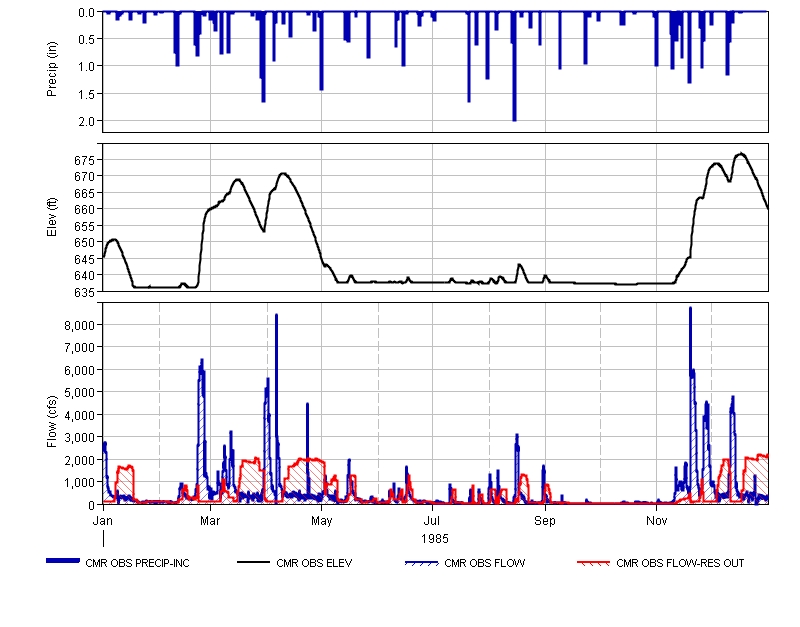The height and width of the screenshot is (627, 800).
Task: Select the red hatched FLOW-RES OUT legend swatch
Action: point(593,563)
